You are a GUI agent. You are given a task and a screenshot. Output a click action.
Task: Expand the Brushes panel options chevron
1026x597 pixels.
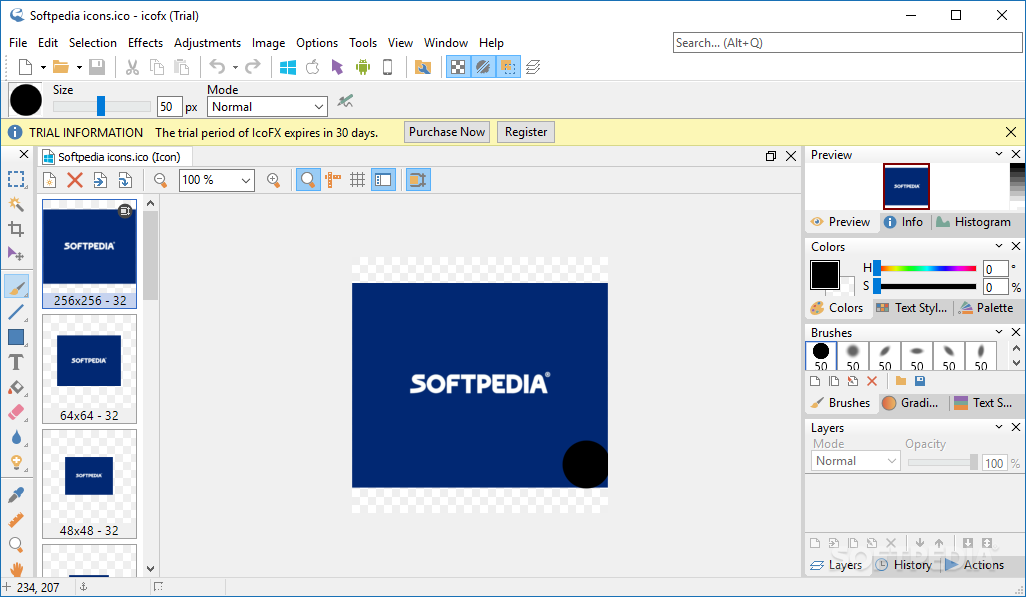999,332
